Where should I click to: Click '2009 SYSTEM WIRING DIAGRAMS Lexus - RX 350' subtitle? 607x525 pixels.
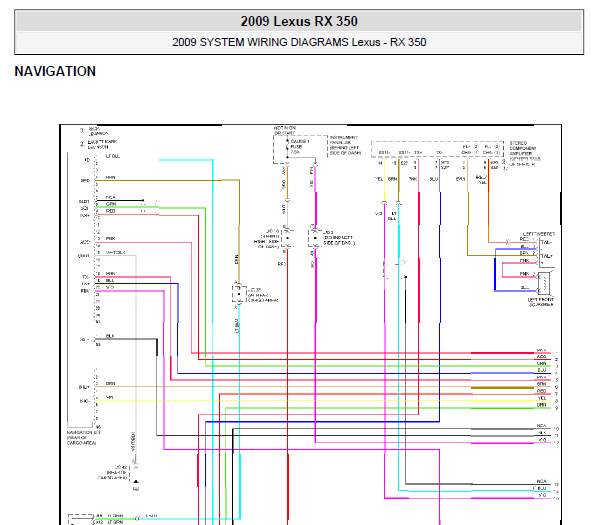click(299, 42)
